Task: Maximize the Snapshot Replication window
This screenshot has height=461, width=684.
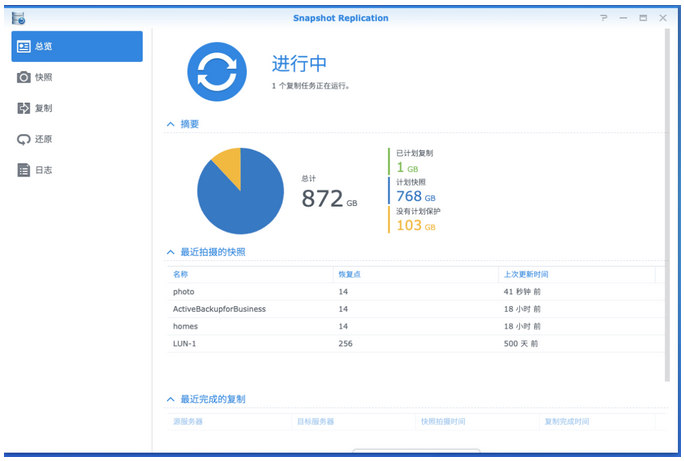Action: (643, 18)
